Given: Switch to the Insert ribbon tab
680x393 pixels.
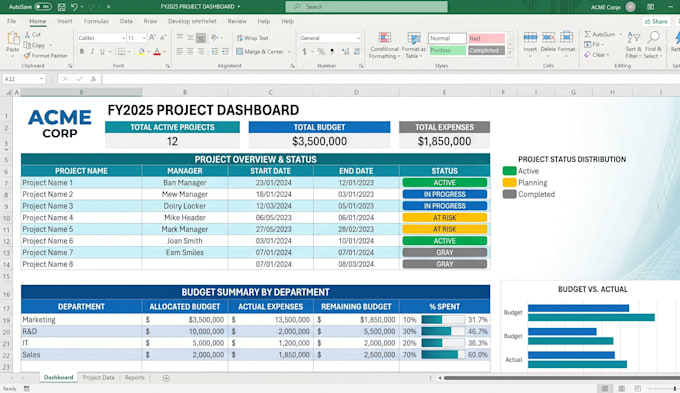Looking at the screenshot, I should tap(65, 21).
